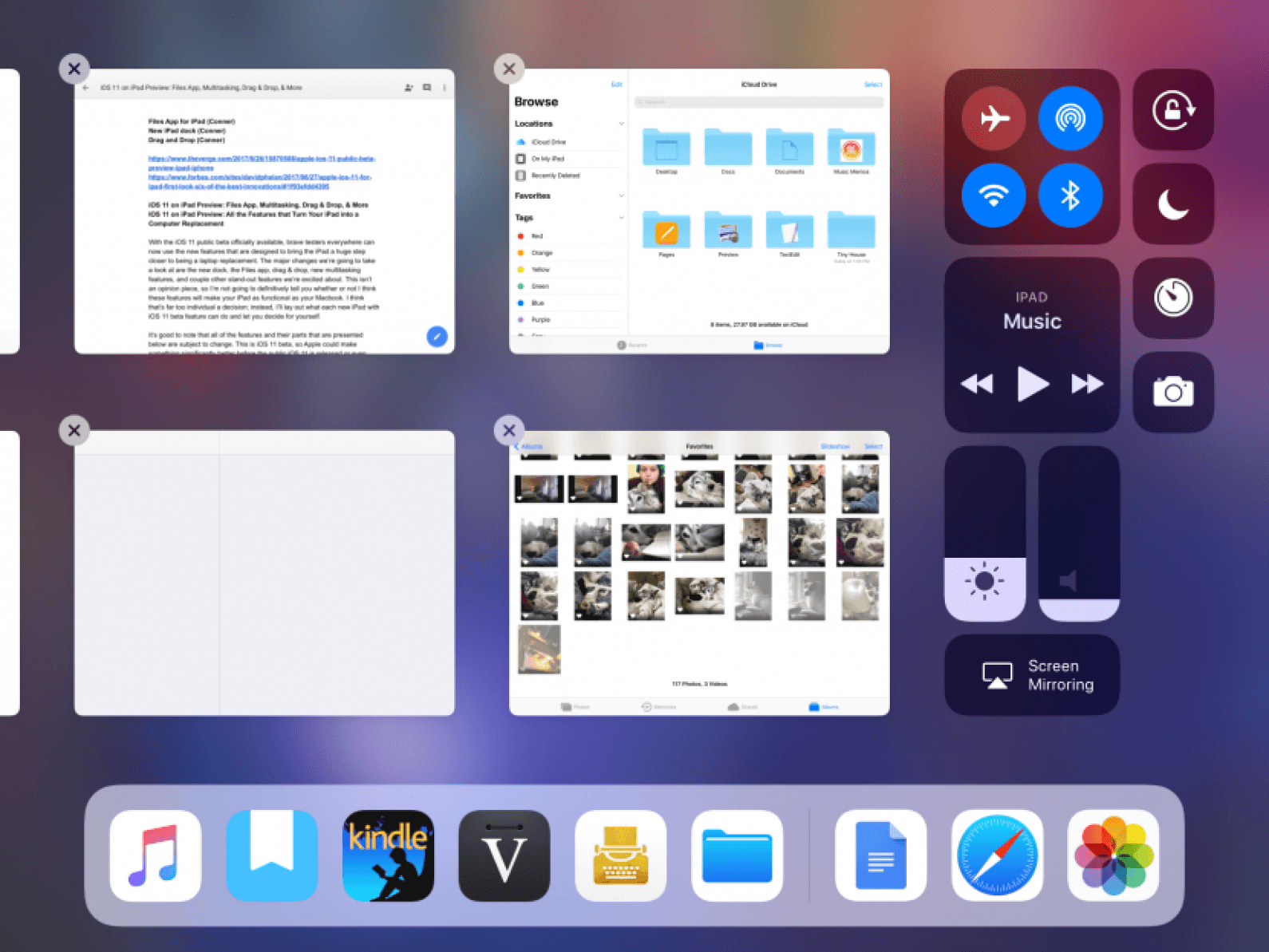Tap Screen Mirroring button
Viewport: 1269px width, 952px height.
(1032, 675)
